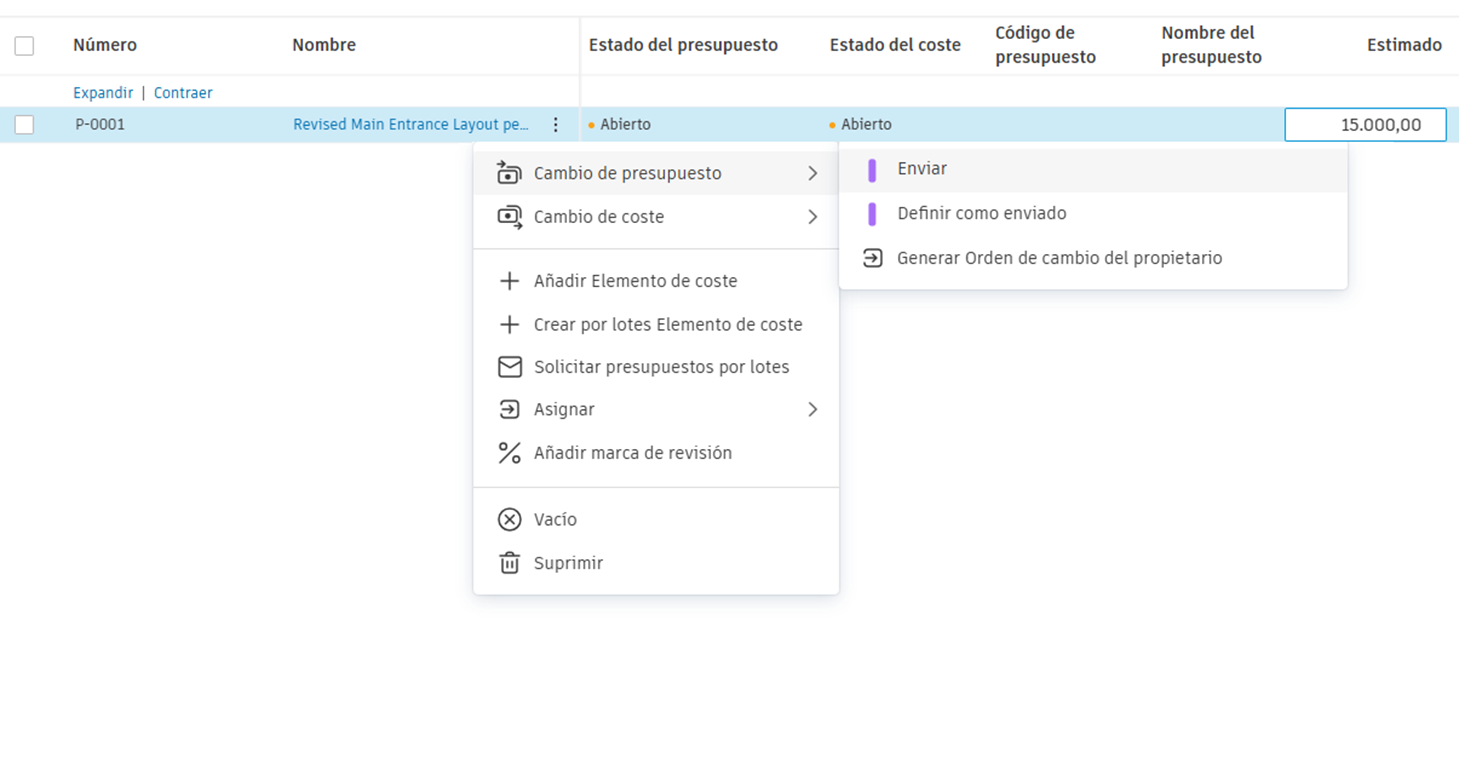Click the Estimado value field showing 15.000,00

pyautogui.click(x=1365, y=124)
